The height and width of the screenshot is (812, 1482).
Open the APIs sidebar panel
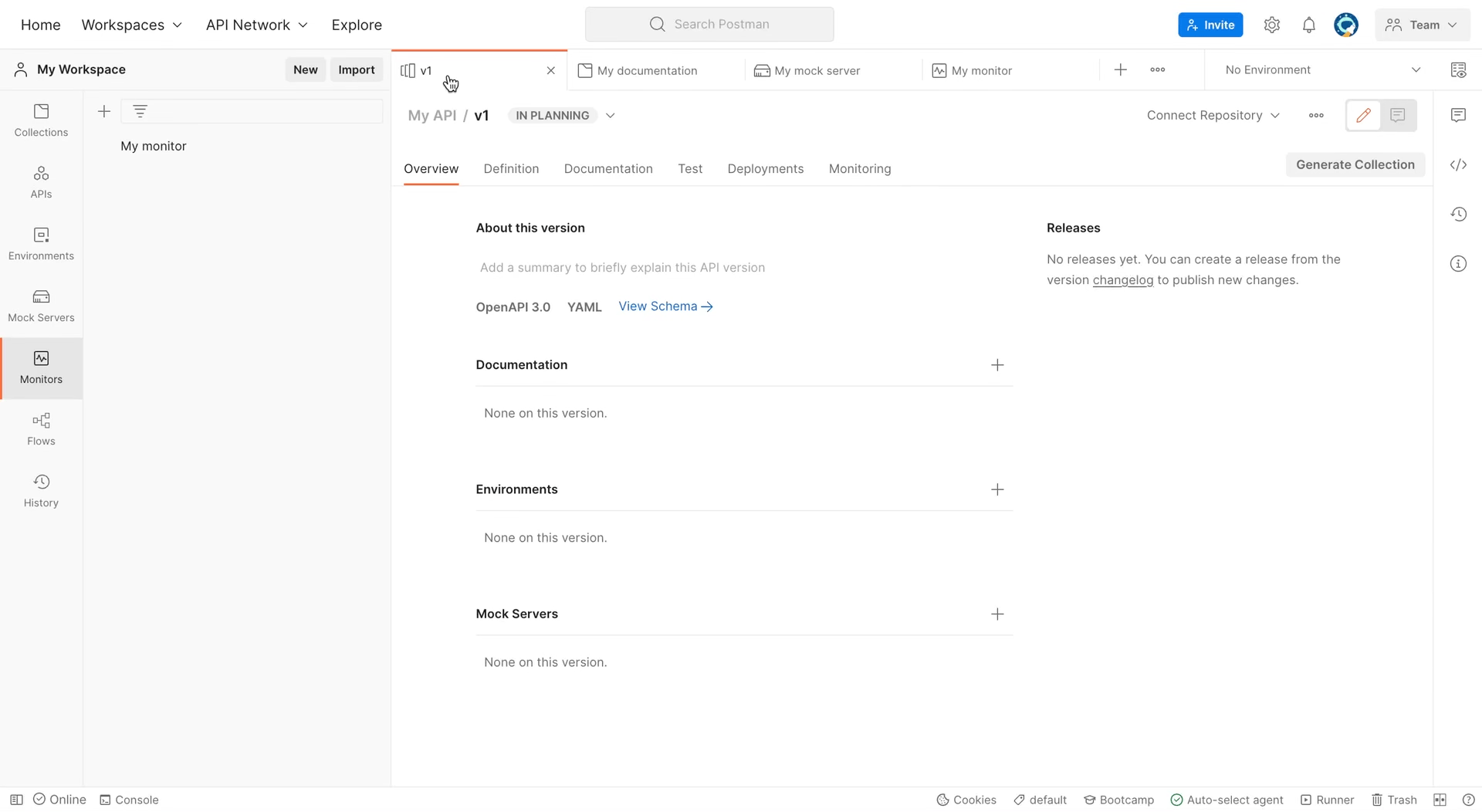[41, 181]
